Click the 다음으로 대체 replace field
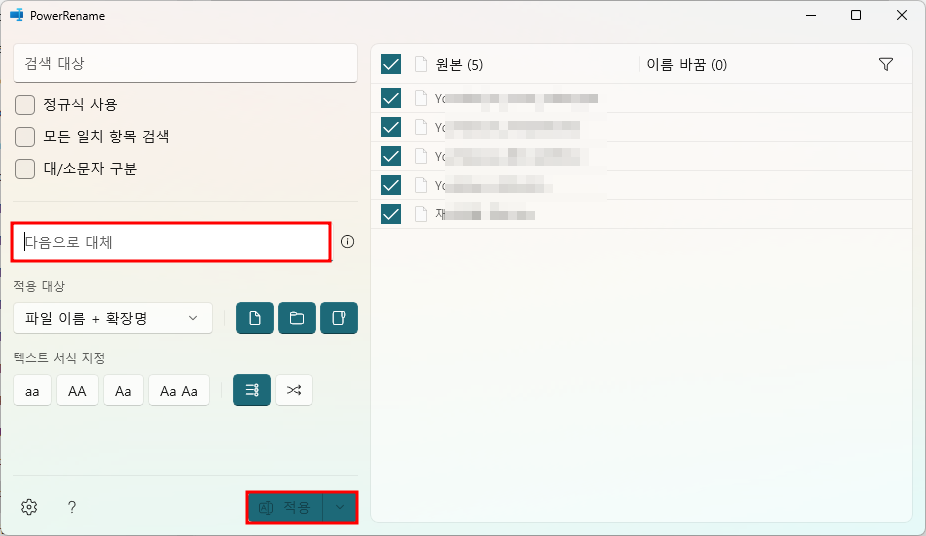Screen dimensions: 926x536 [x=171, y=242]
